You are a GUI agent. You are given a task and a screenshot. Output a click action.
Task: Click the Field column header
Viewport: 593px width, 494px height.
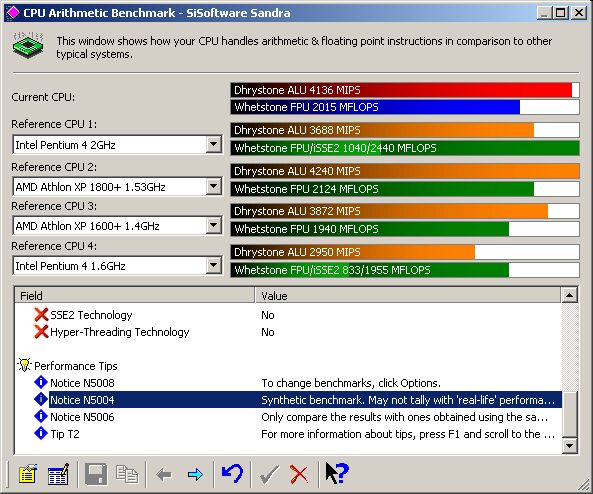click(135, 295)
